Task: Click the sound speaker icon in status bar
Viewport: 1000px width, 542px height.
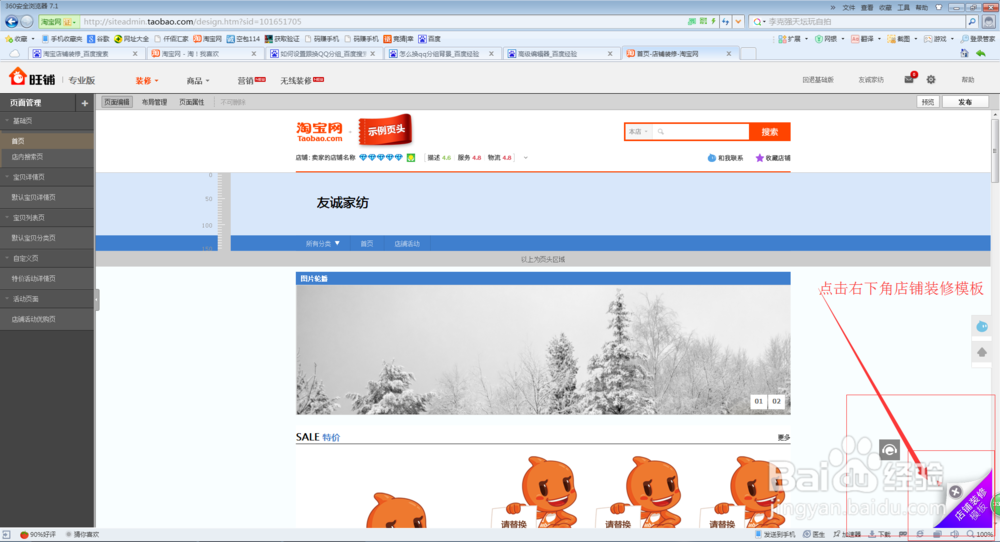Action: [x=954, y=534]
